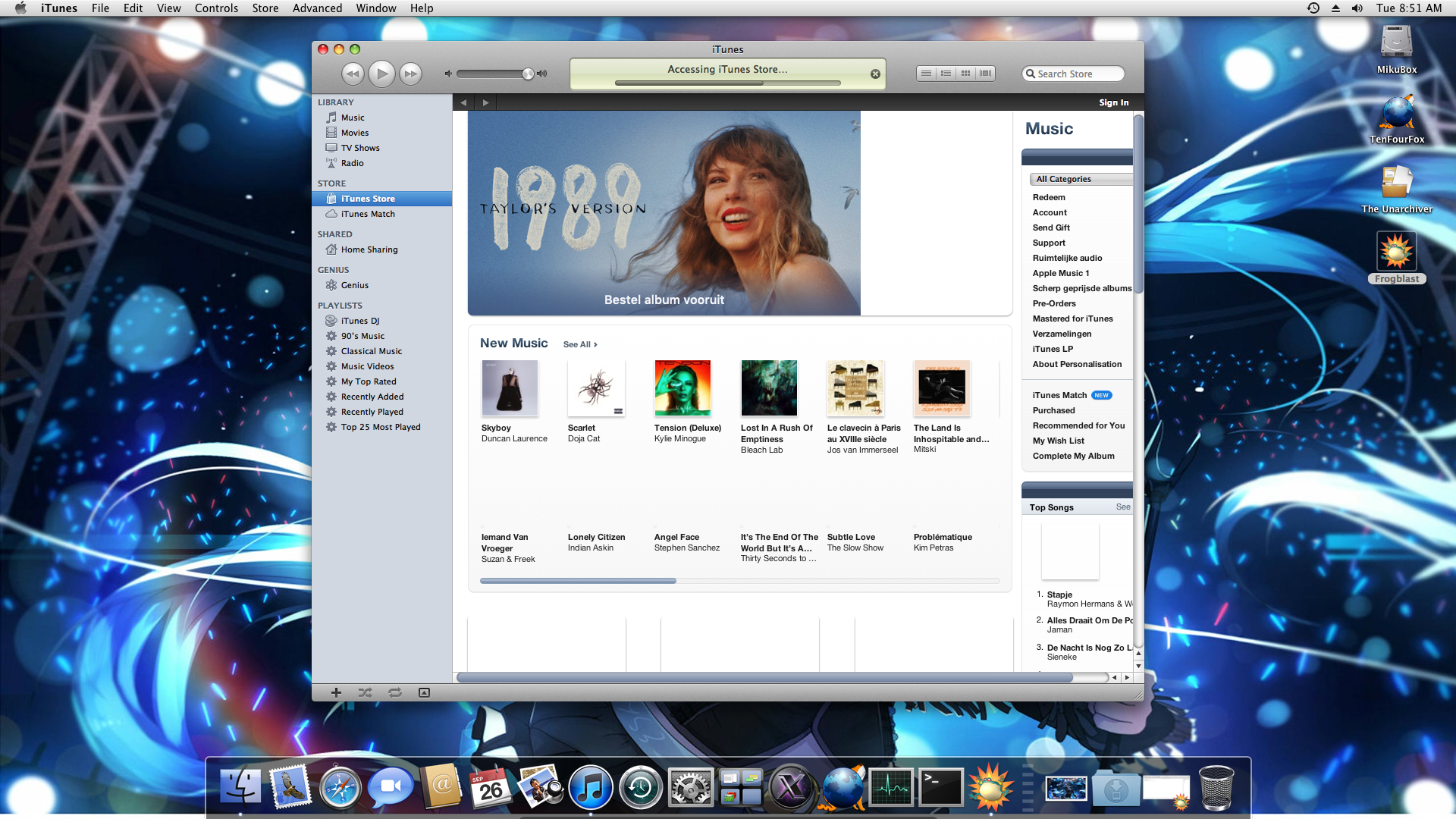
Task: Switch to album list view
Action: tap(946, 74)
